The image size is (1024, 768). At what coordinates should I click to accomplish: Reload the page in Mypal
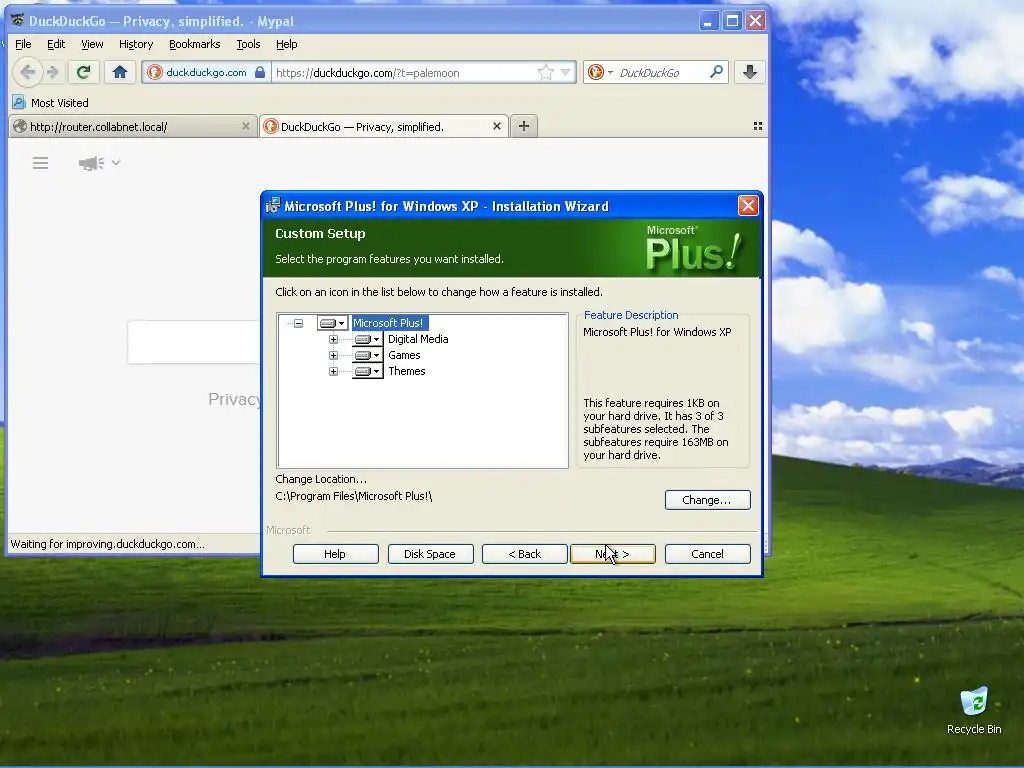pos(83,72)
